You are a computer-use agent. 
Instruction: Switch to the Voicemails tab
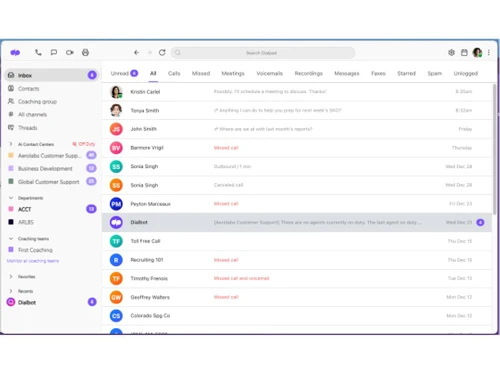pyautogui.click(x=269, y=73)
